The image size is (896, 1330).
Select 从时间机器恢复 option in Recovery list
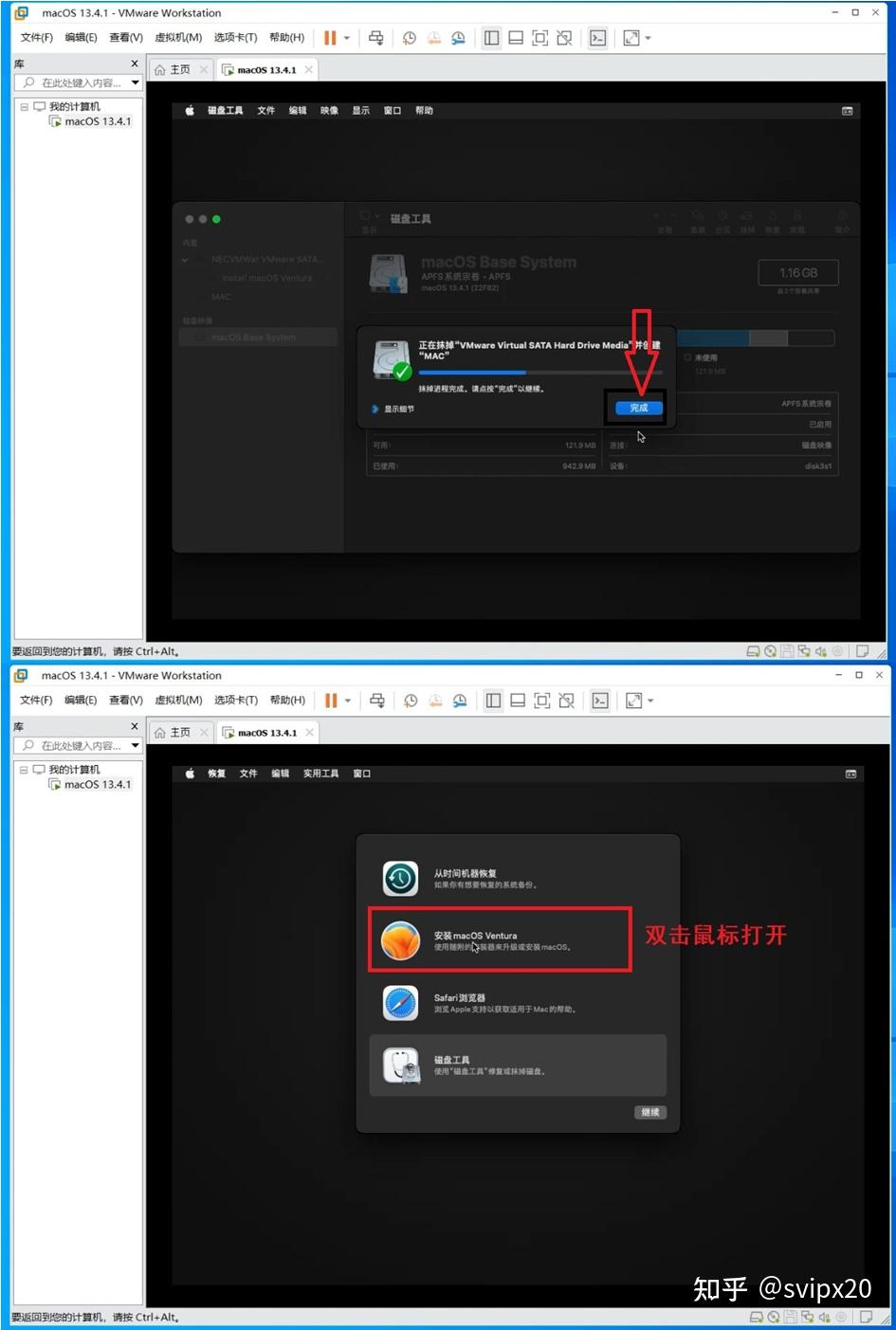click(518, 879)
